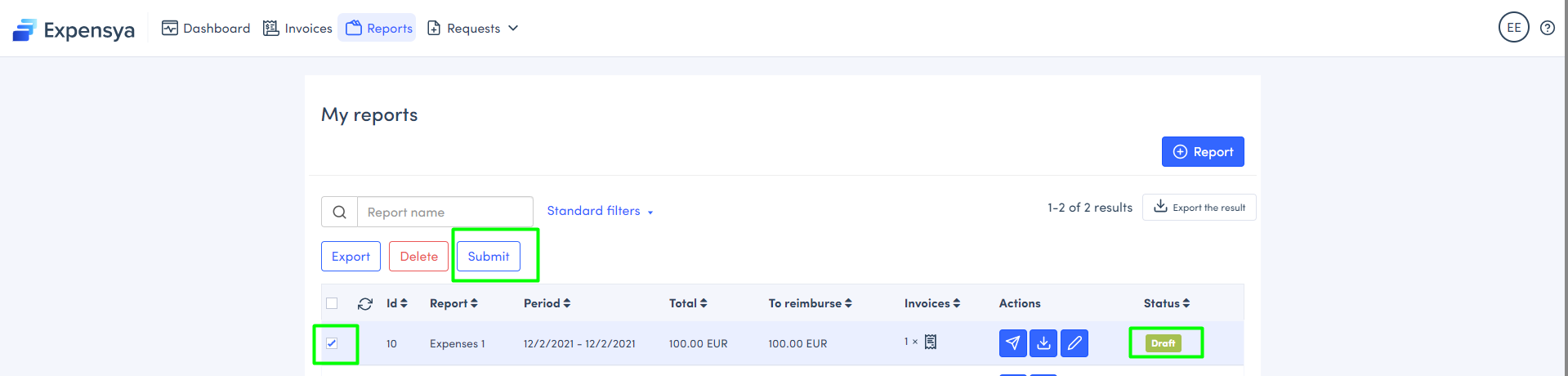The image size is (1568, 376).
Task: Uncheck the Expenses 1 row checkbox
Action: [x=332, y=343]
